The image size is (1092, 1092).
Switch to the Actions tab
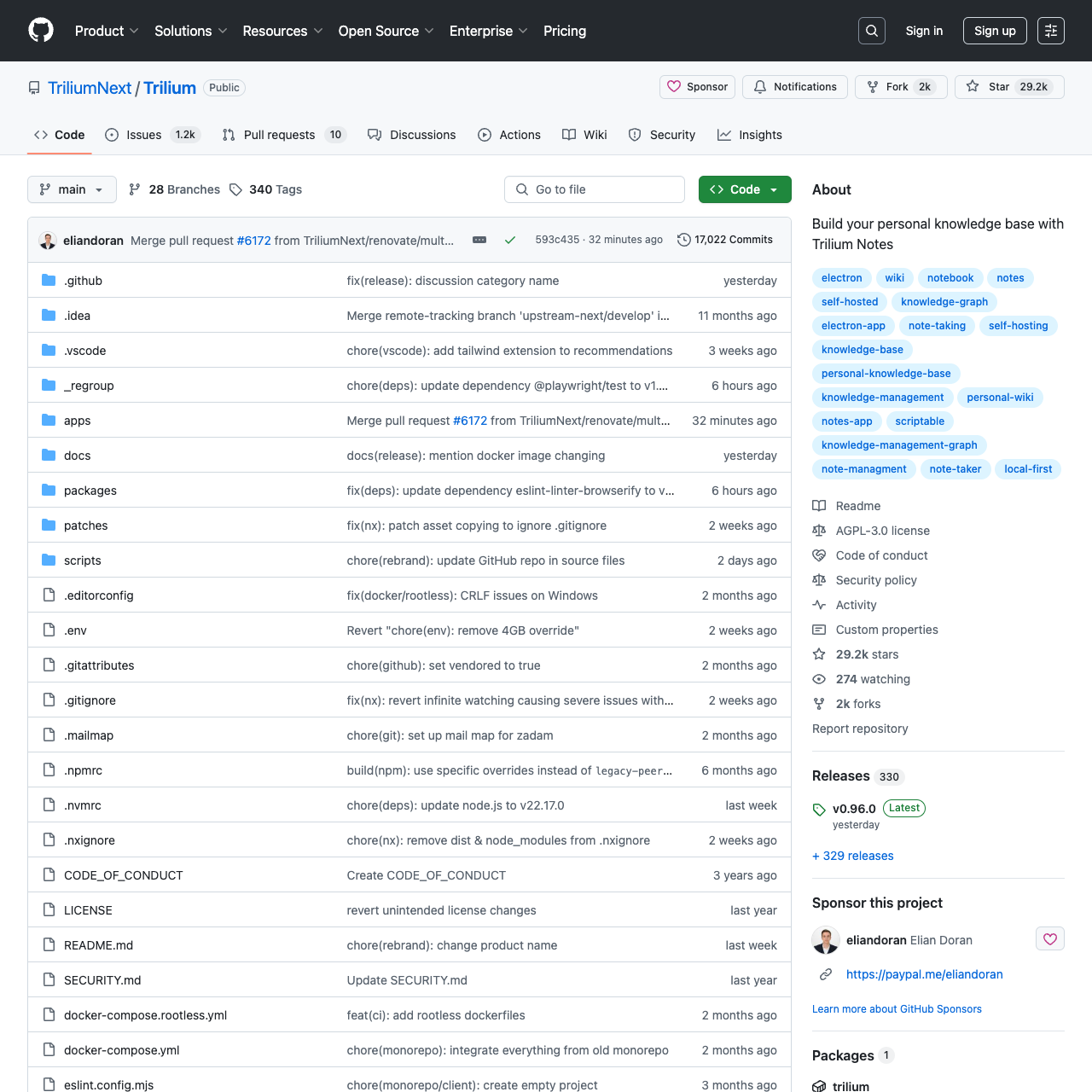[x=509, y=135]
